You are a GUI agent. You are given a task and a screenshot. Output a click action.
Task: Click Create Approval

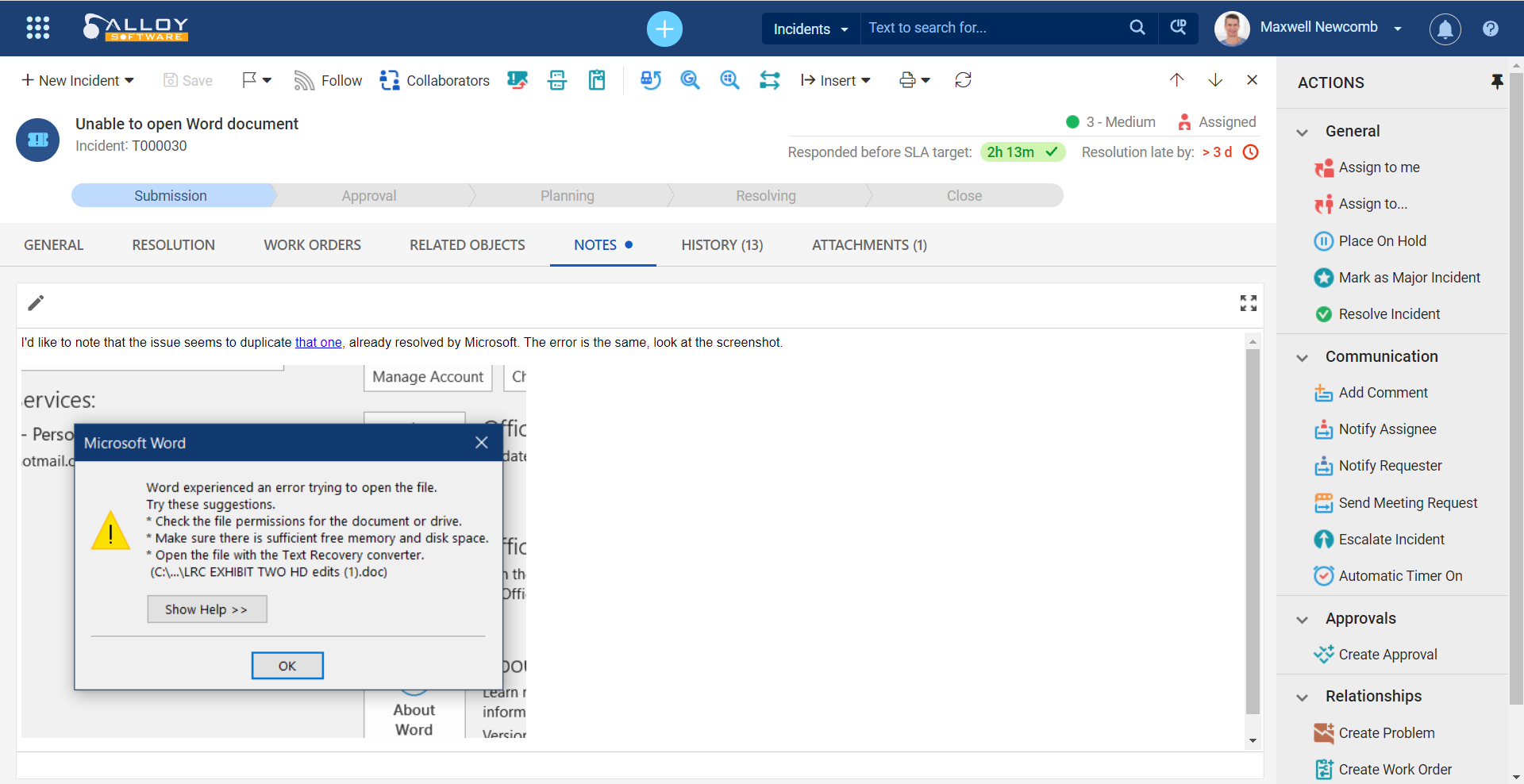pos(1376,655)
